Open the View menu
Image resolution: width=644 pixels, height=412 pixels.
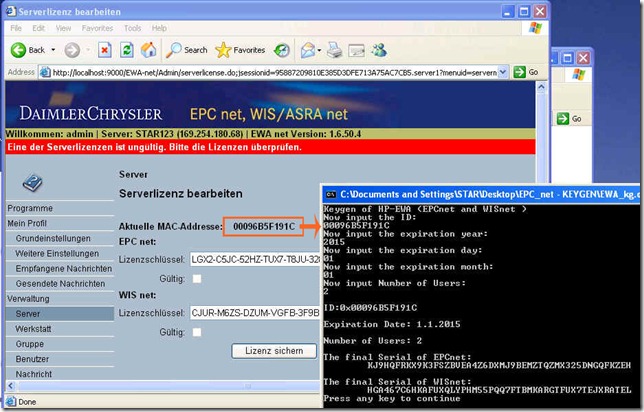pos(63,28)
